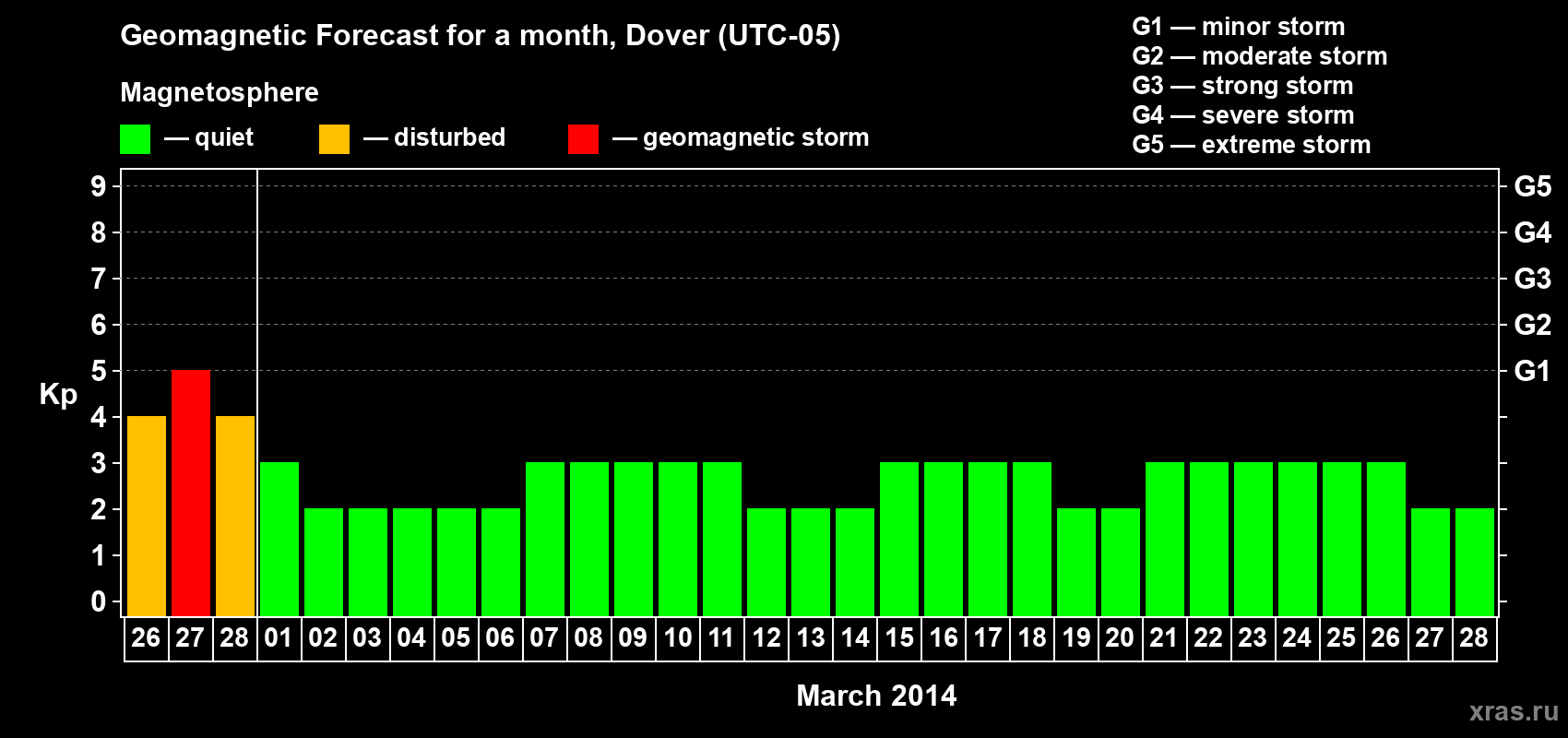Click the green bar for March 15
The image size is (1568, 738).
pyautogui.click(x=899, y=540)
